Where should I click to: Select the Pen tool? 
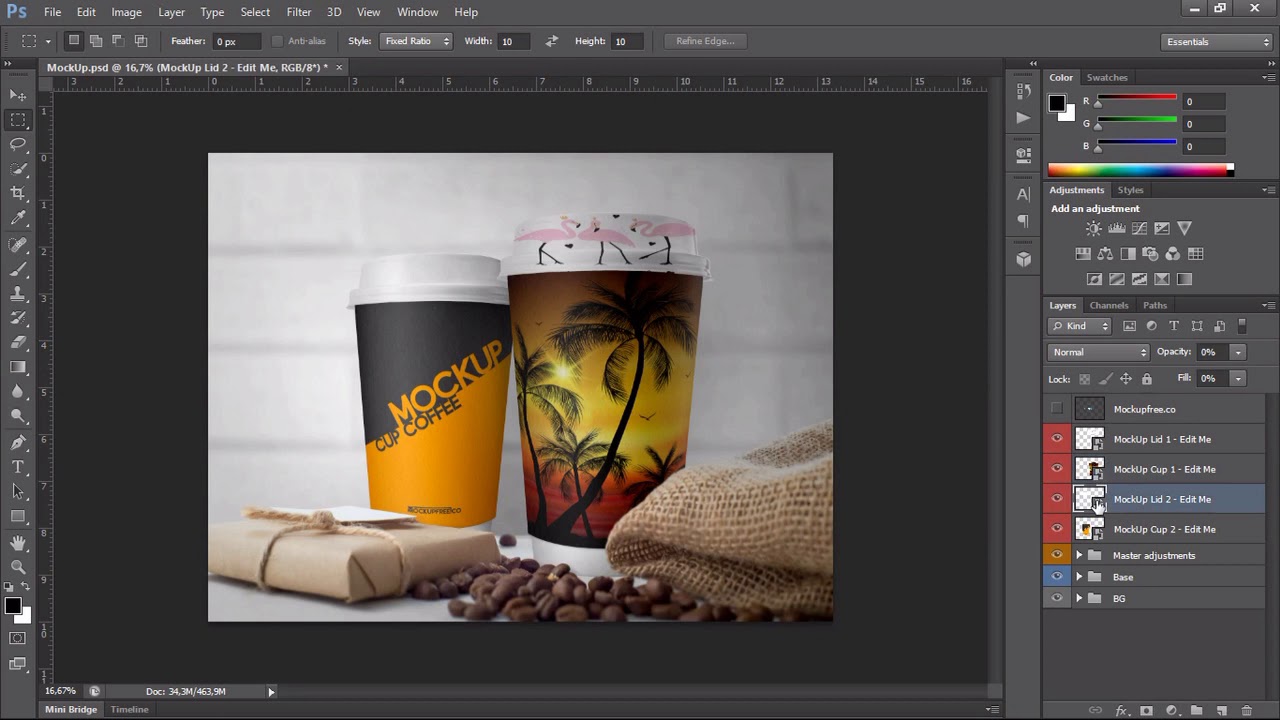(x=18, y=442)
